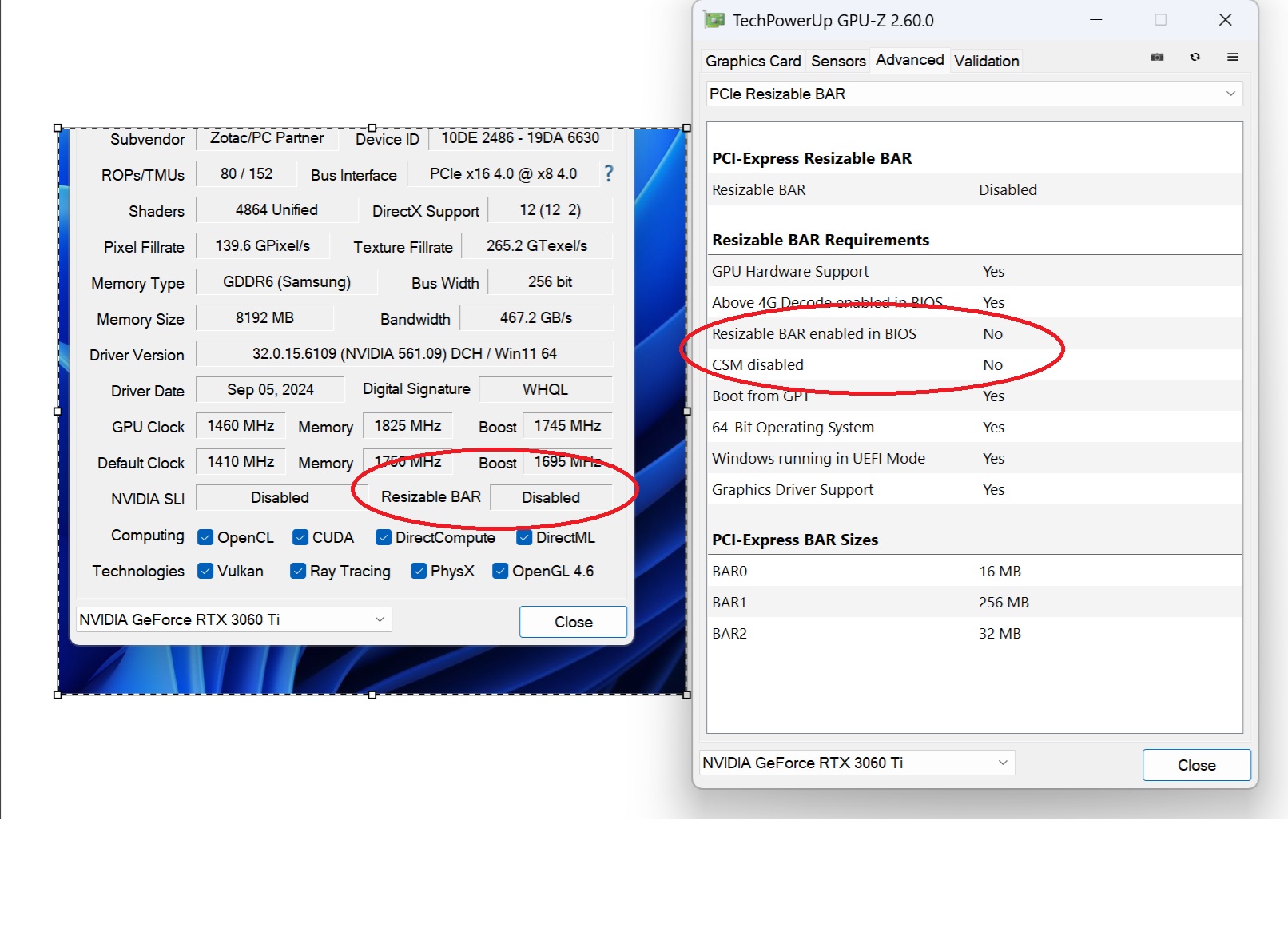This screenshot has height=932, width=1288.
Task: Click the Memory Type GDDR6 (Samsung) field
Action: [287, 281]
